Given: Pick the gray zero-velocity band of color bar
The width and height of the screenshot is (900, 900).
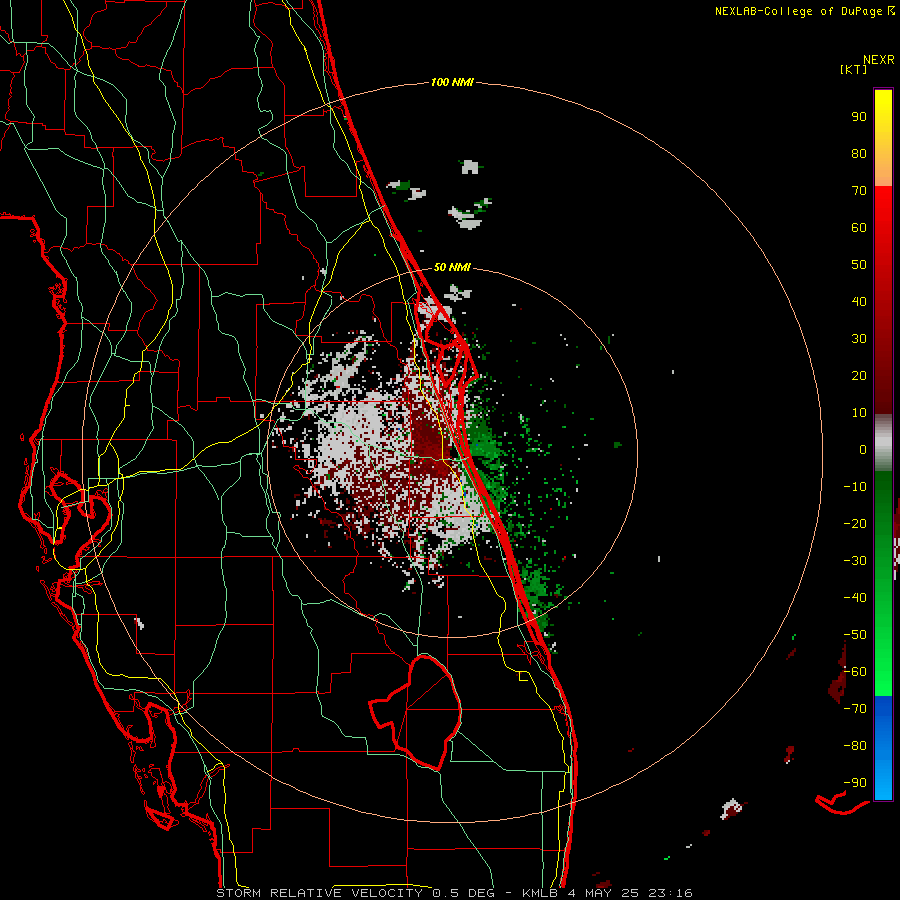Looking at the screenshot, I should (x=883, y=443).
